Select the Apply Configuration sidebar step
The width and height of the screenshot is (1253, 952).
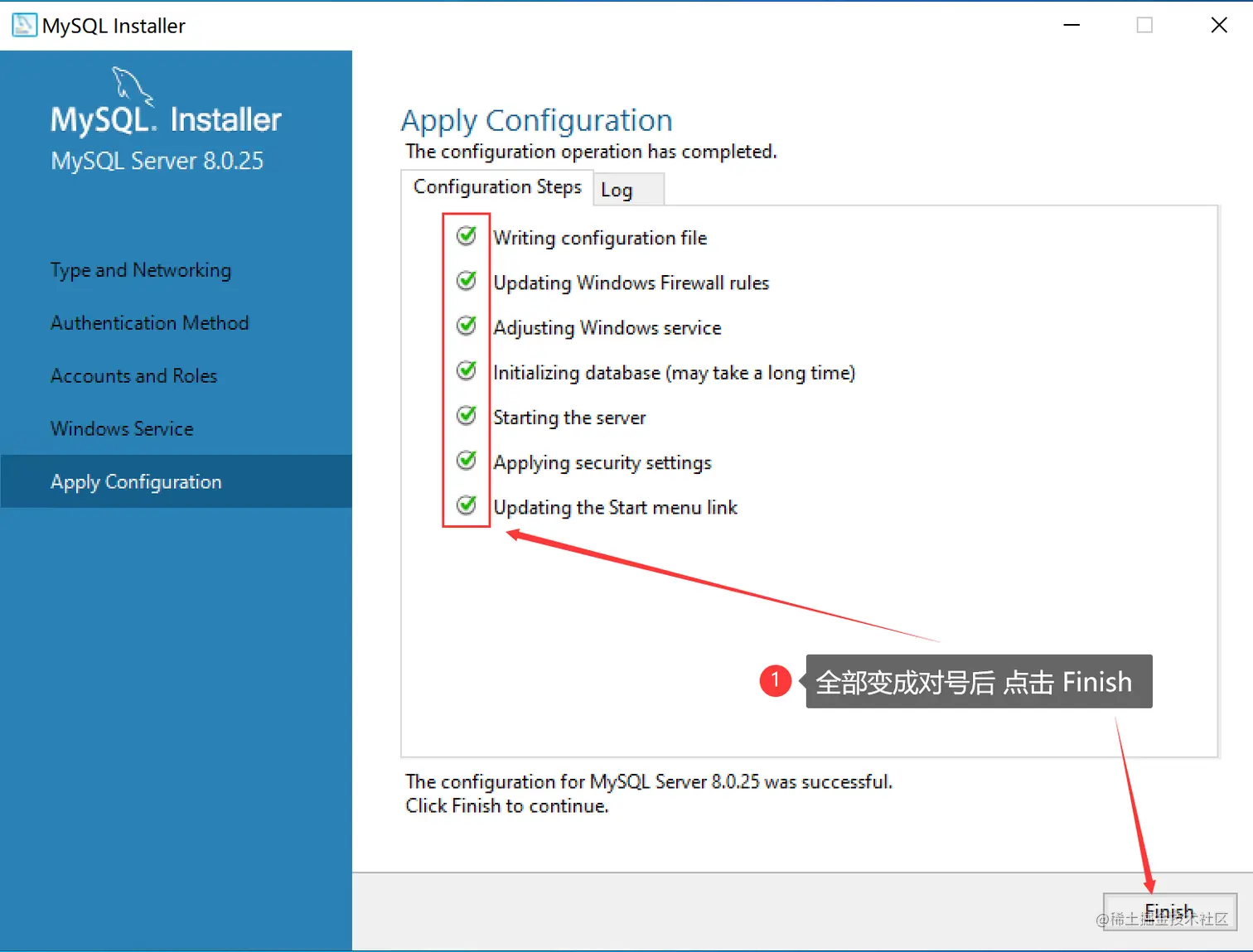point(176,481)
